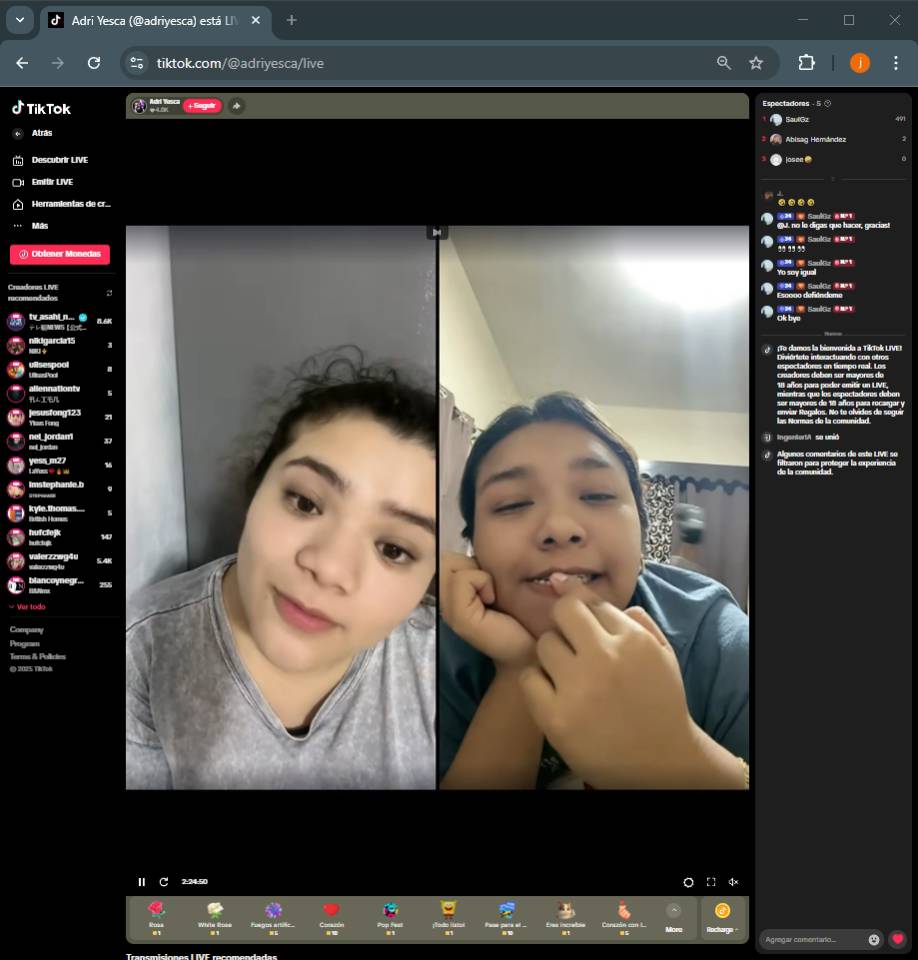Click the TikTok logo
This screenshot has height=960, width=918.
coord(41,109)
